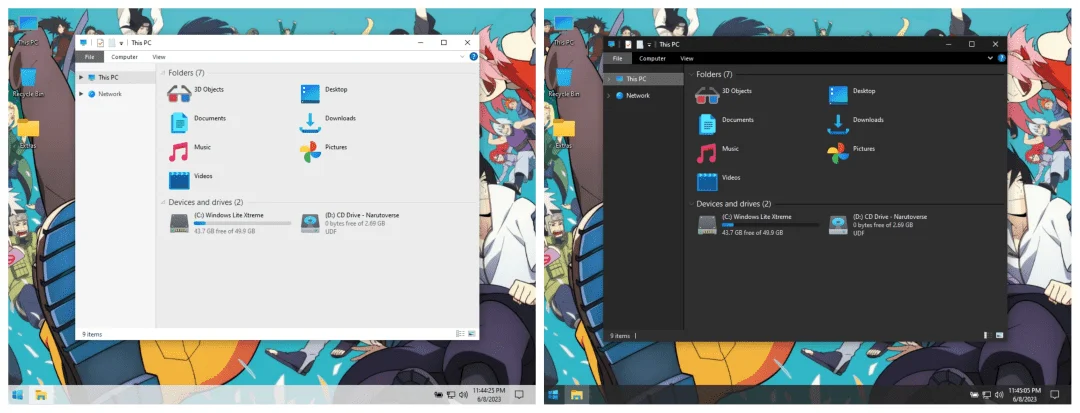Select Pictures folder in light window

(324, 151)
